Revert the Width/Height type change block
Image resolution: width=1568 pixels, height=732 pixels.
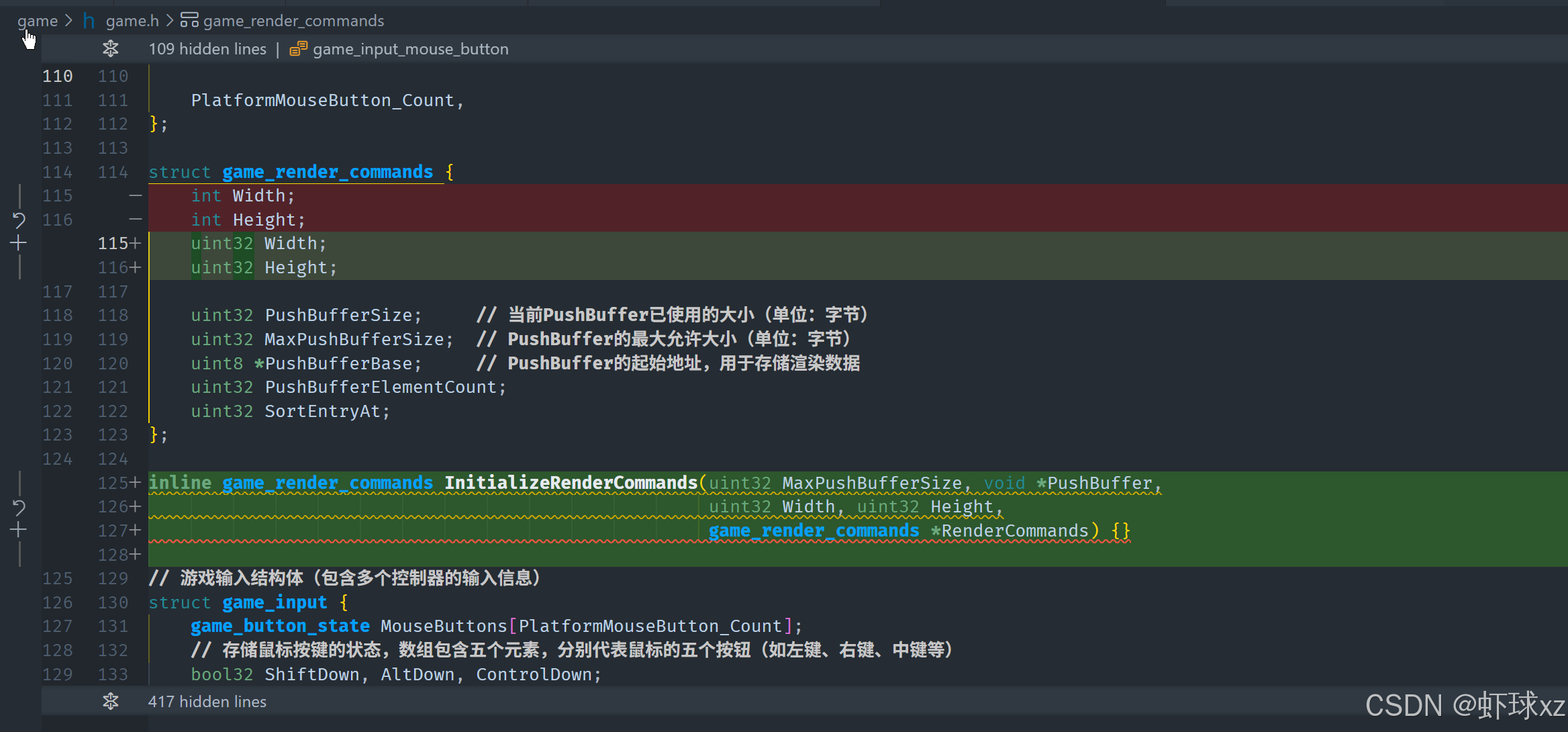tap(19, 220)
